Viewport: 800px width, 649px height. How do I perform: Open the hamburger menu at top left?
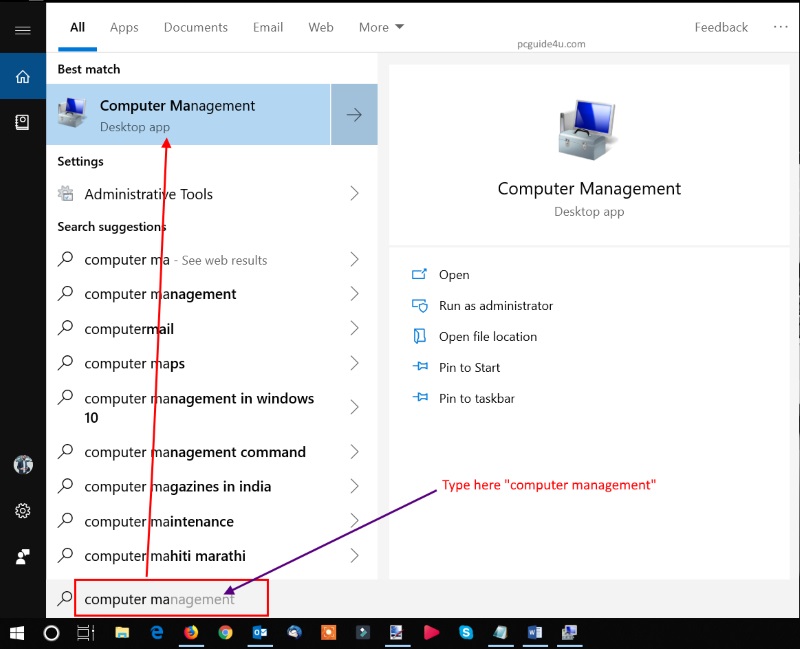[x=22, y=30]
